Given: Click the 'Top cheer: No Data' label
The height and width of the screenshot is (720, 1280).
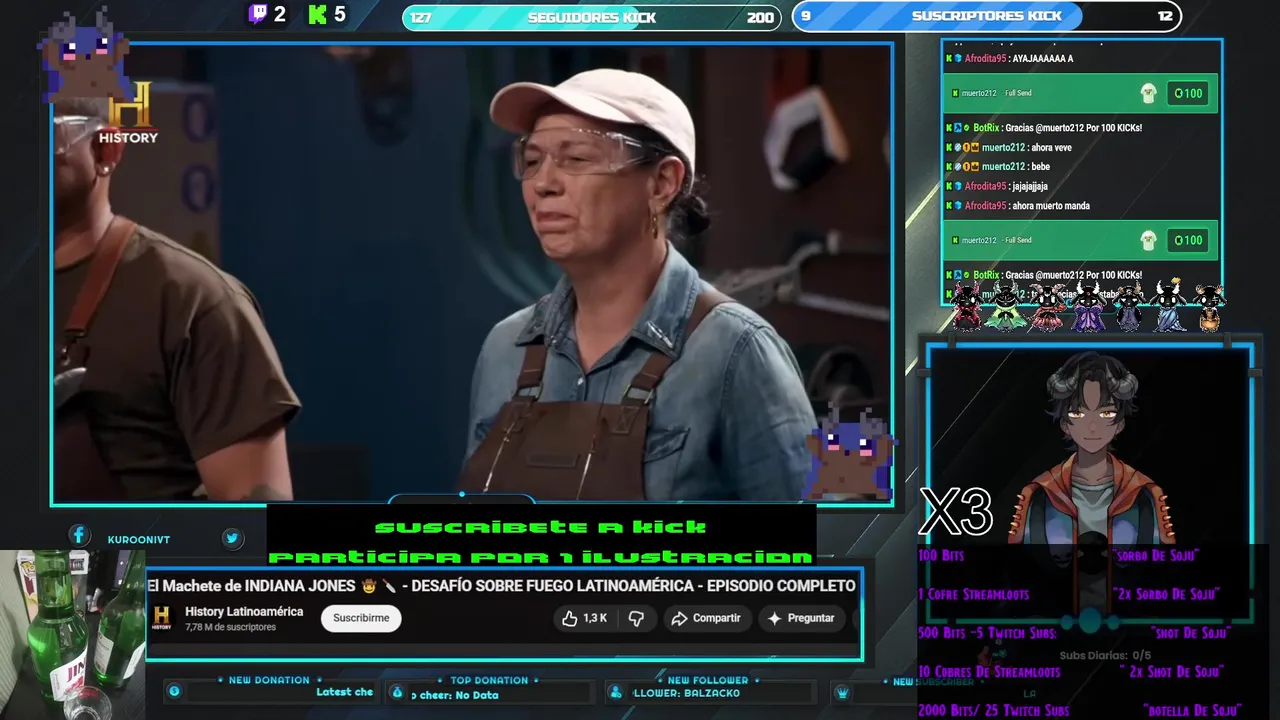Looking at the screenshot, I should pos(454,695).
